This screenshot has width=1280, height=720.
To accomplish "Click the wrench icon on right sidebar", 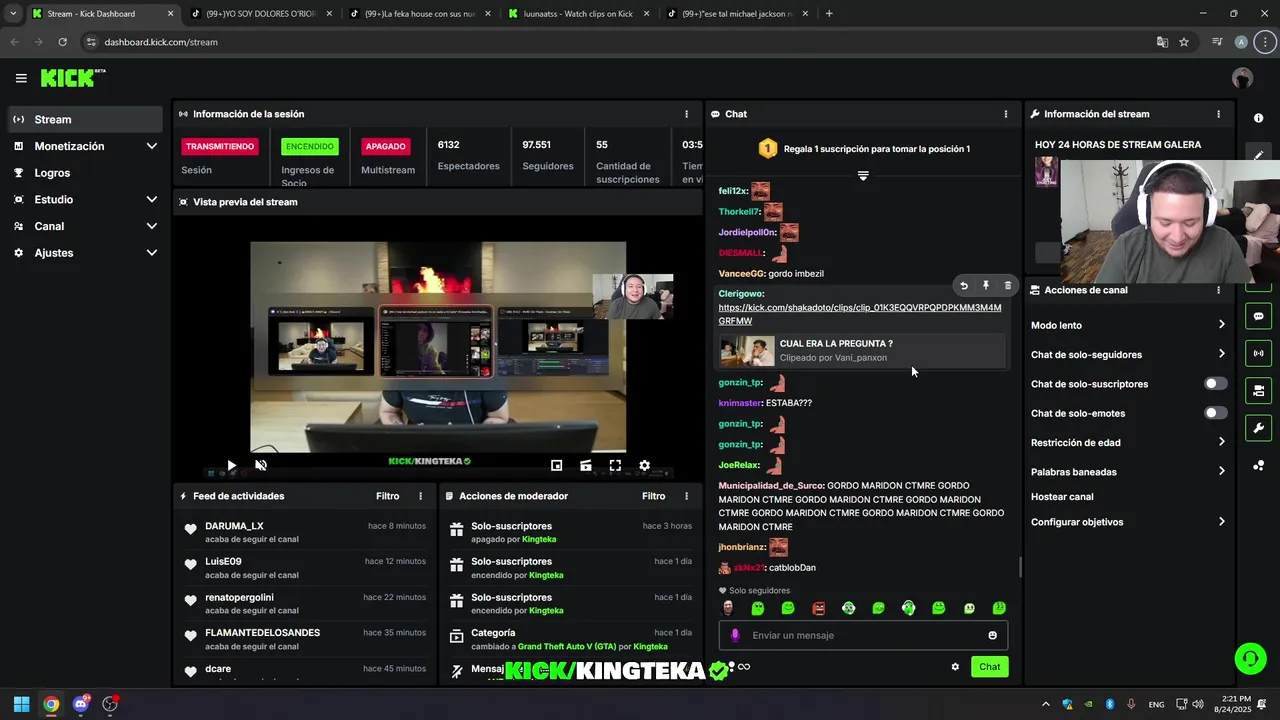I will (1258, 428).
